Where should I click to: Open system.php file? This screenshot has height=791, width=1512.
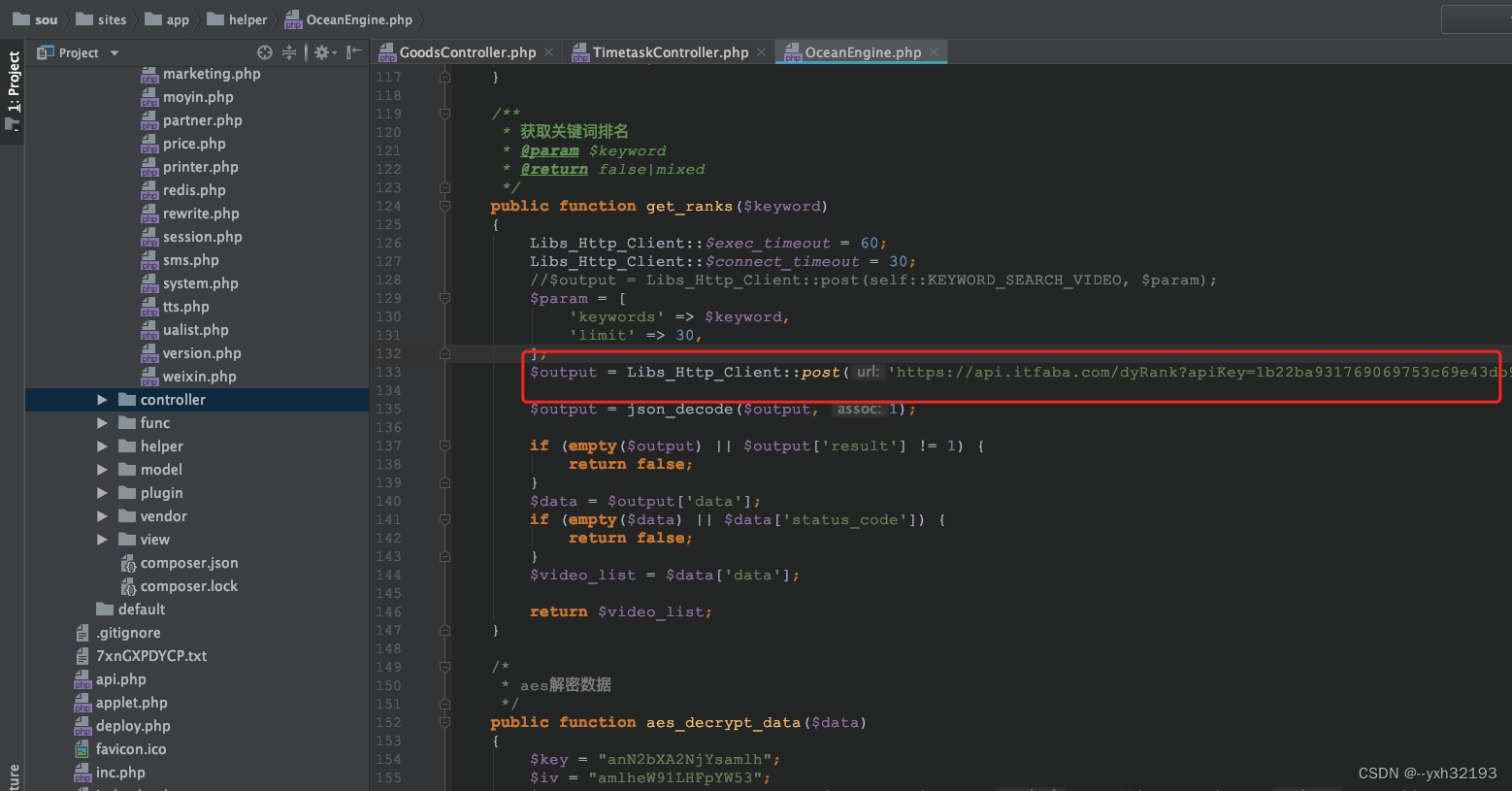189,283
